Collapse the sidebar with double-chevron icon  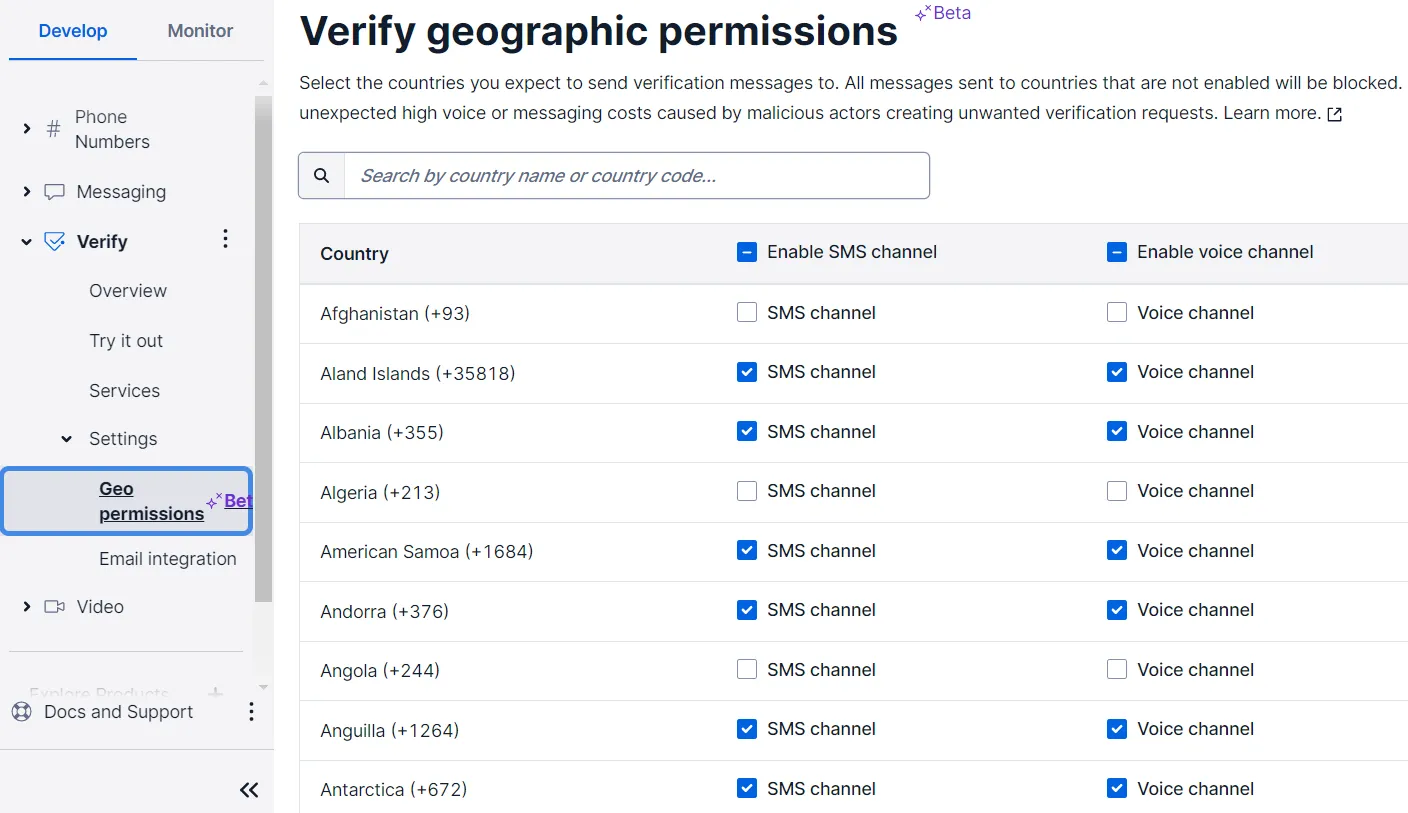(x=249, y=790)
